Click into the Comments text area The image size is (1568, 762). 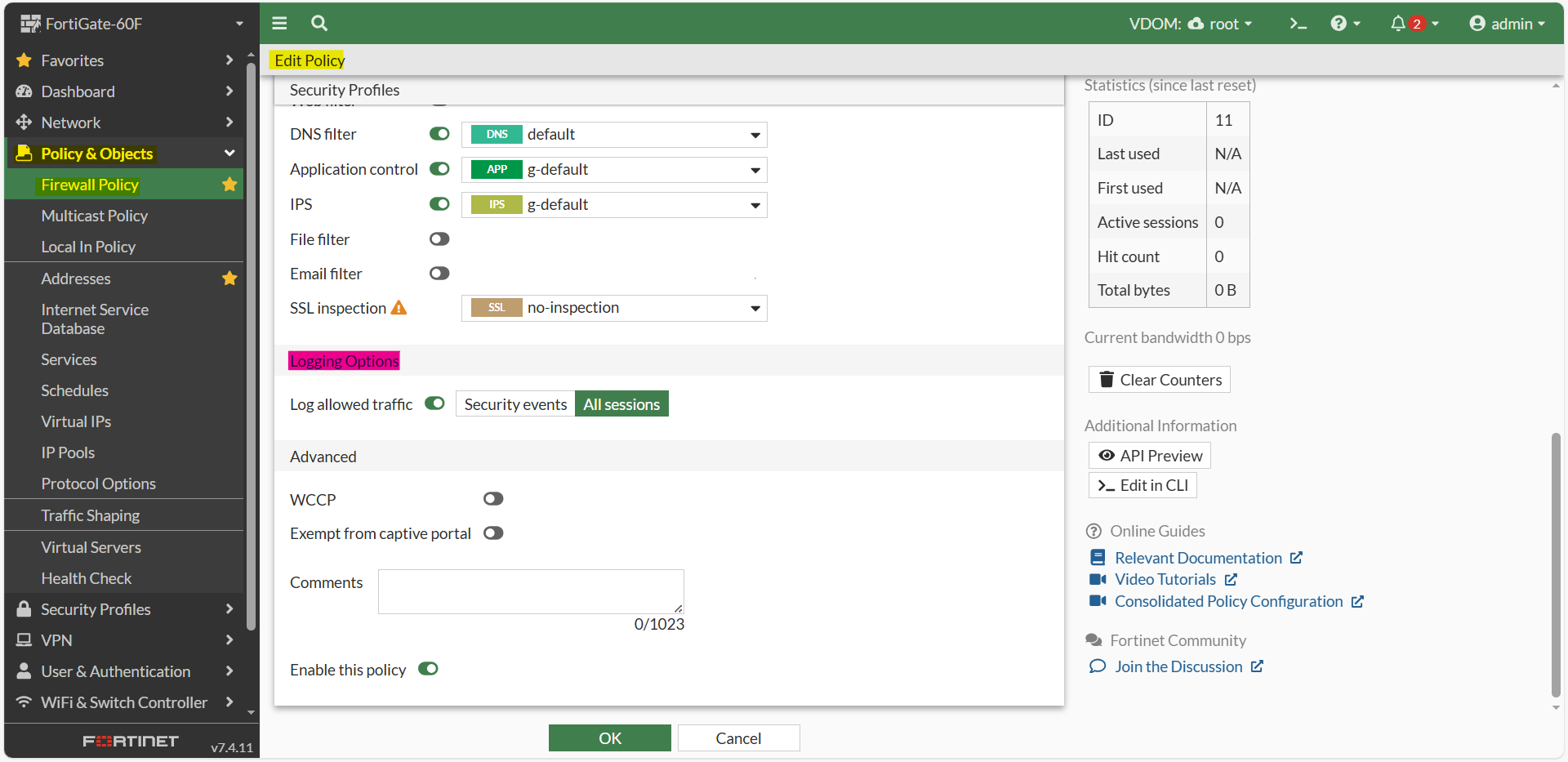pos(531,591)
